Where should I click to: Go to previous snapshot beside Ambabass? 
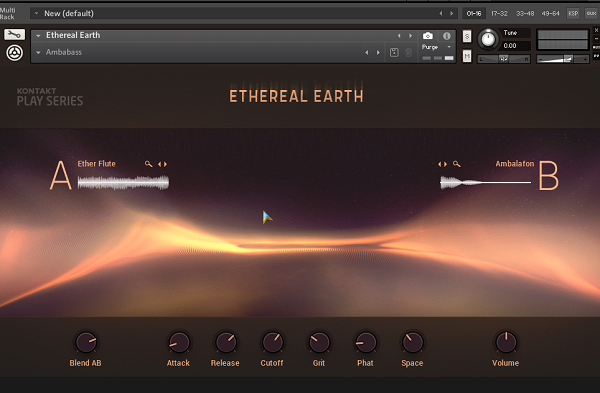tap(367, 52)
